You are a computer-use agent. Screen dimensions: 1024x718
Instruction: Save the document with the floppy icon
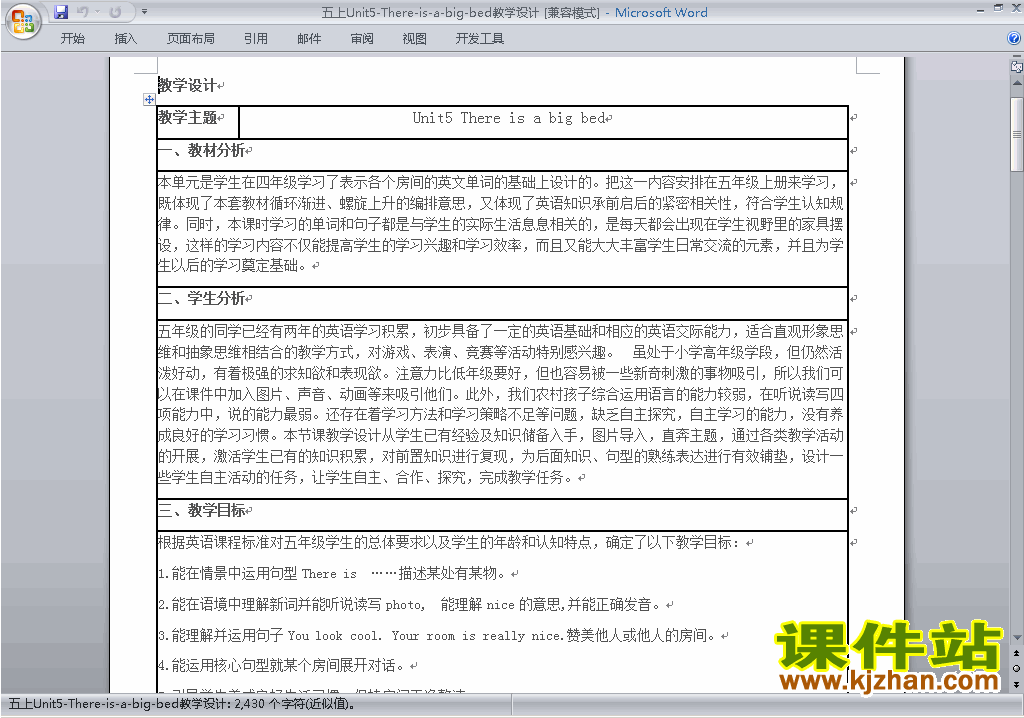tap(61, 12)
